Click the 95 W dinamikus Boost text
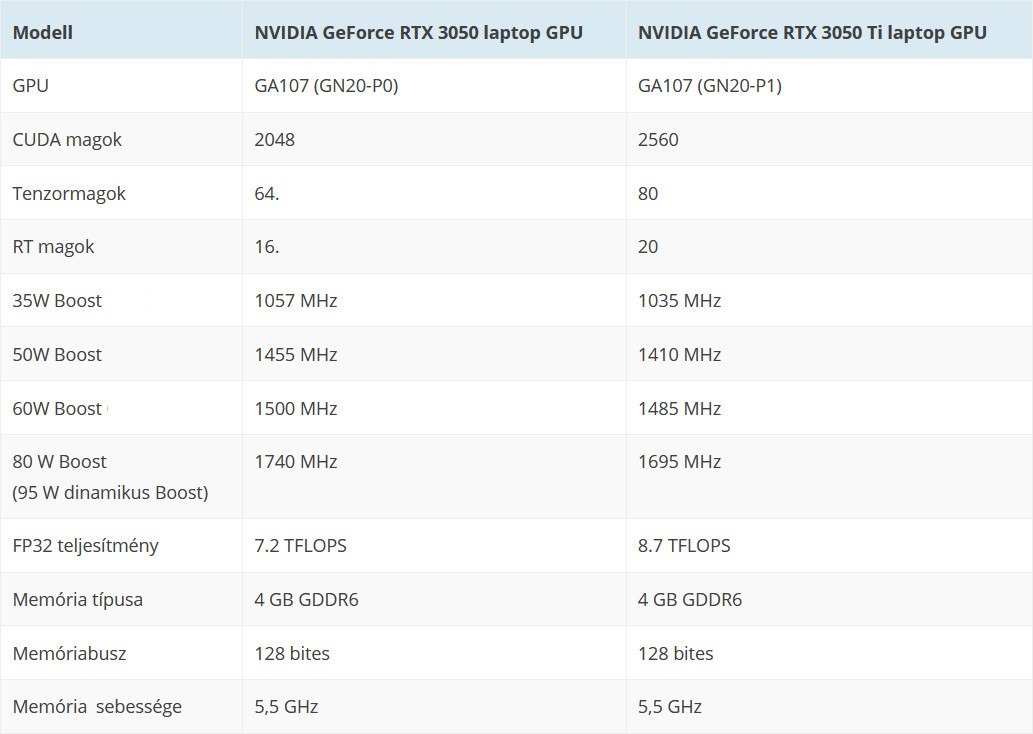 coord(110,493)
